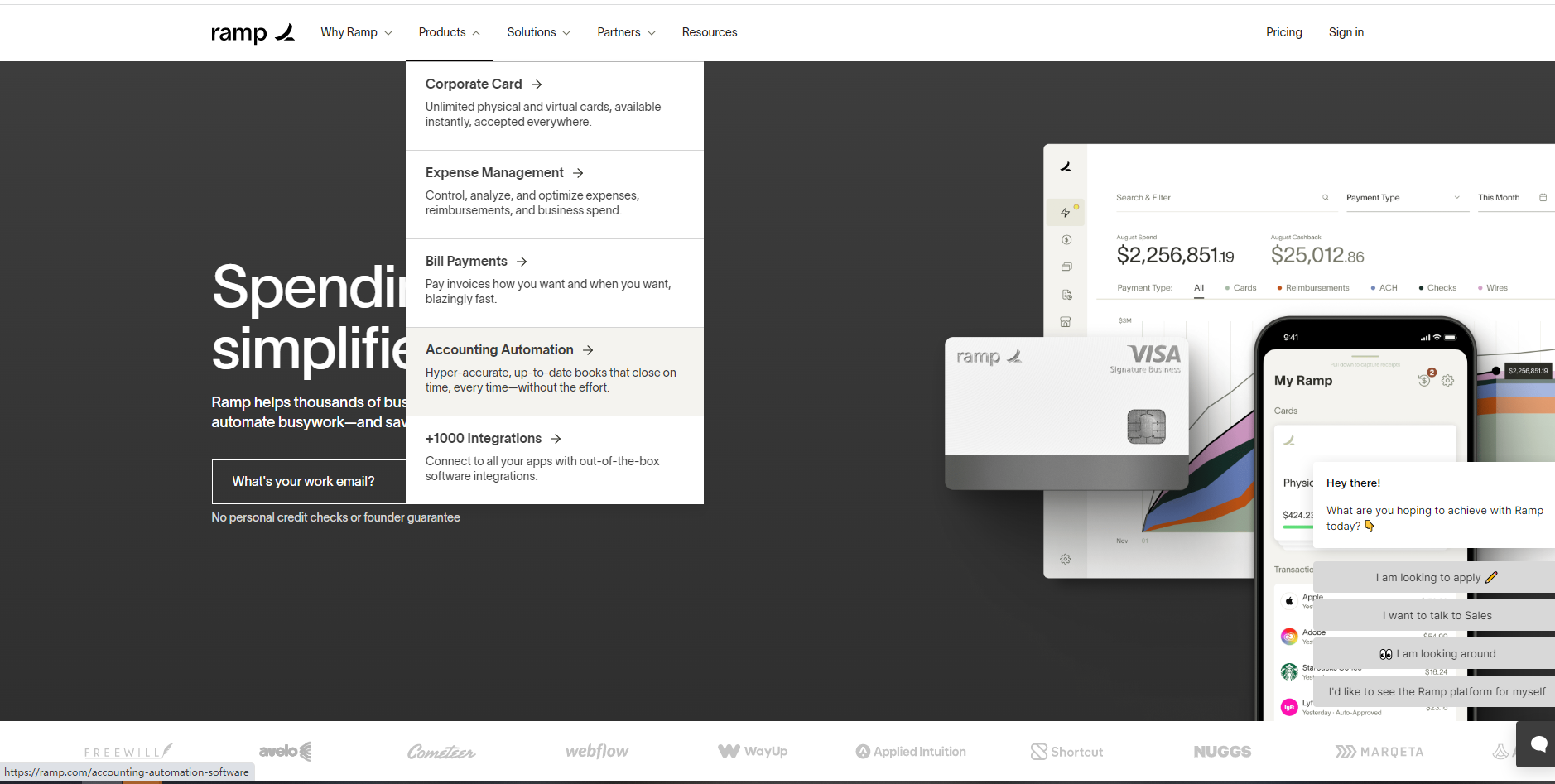1555x784 pixels.
Task: Open the chat bubble widget
Action: click(x=1538, y=744)
